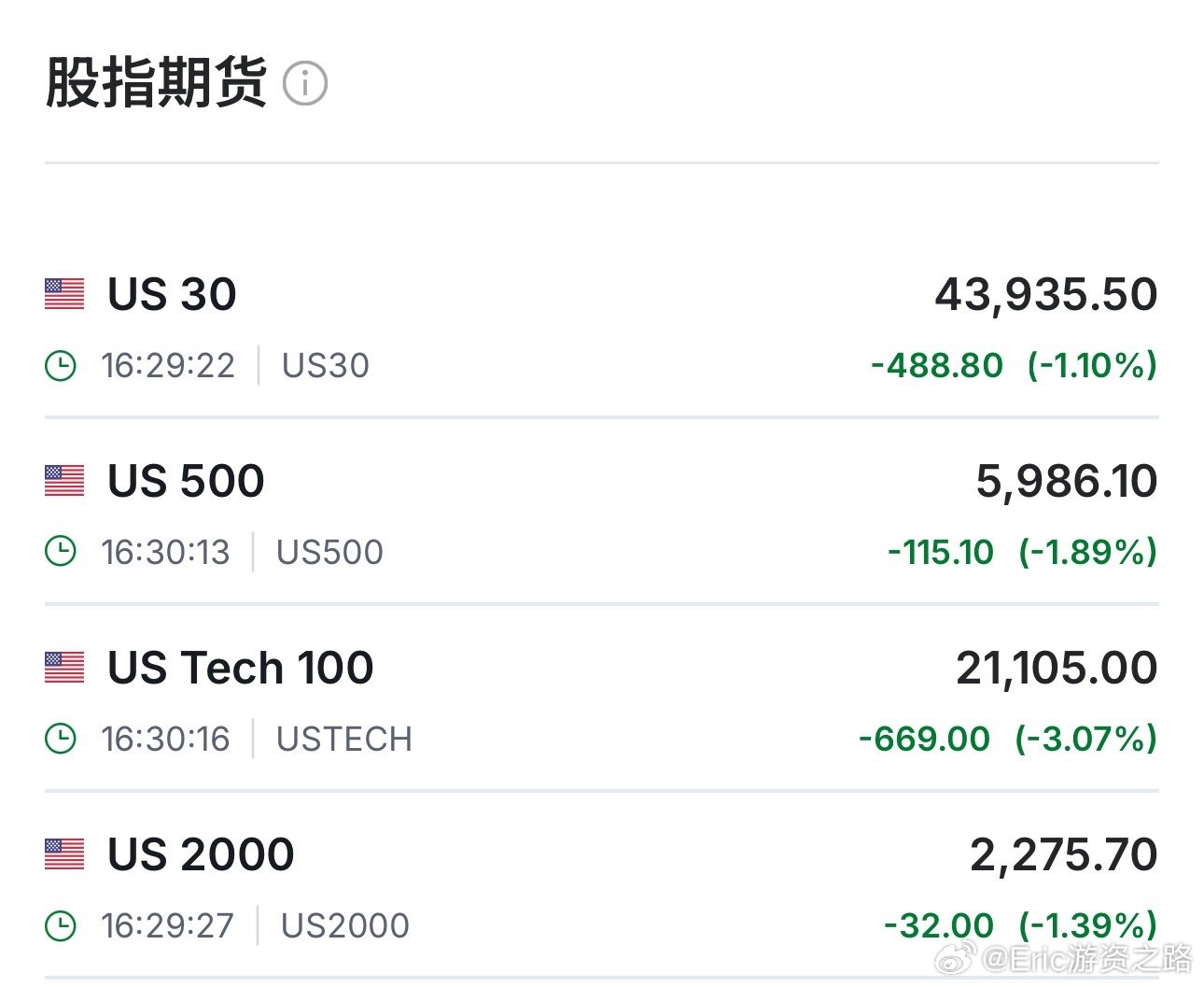Screen dimensions: 1204x987
Task: Open the US 30 futures entry
Action: (601, 327)
